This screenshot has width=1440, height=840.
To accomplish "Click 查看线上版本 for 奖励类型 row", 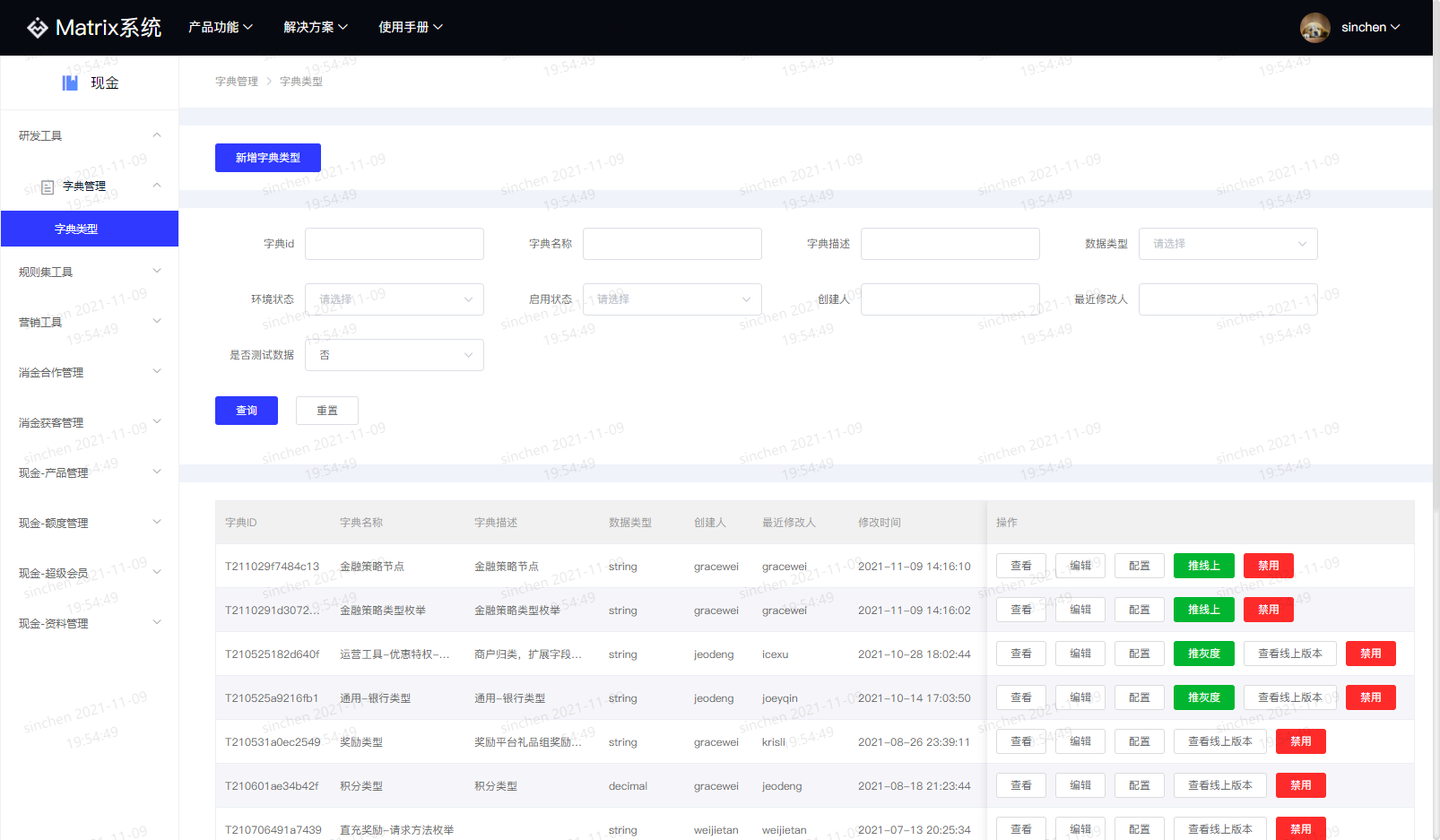I will point(1220,741).
